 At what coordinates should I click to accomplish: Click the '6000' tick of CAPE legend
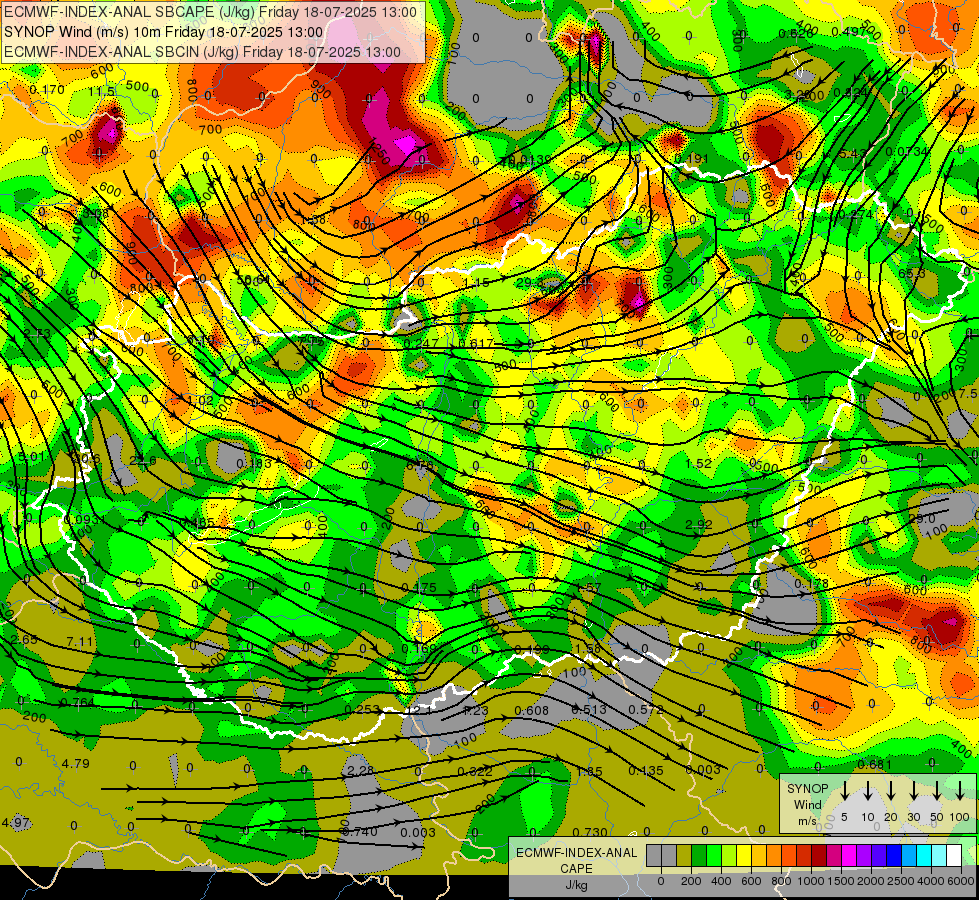pyautogui.click(x=962, y=881)
